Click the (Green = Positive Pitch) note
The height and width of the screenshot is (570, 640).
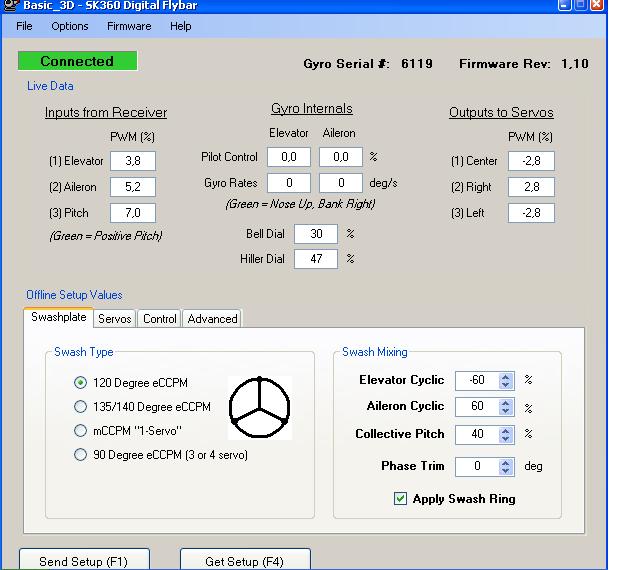(106, 236)
